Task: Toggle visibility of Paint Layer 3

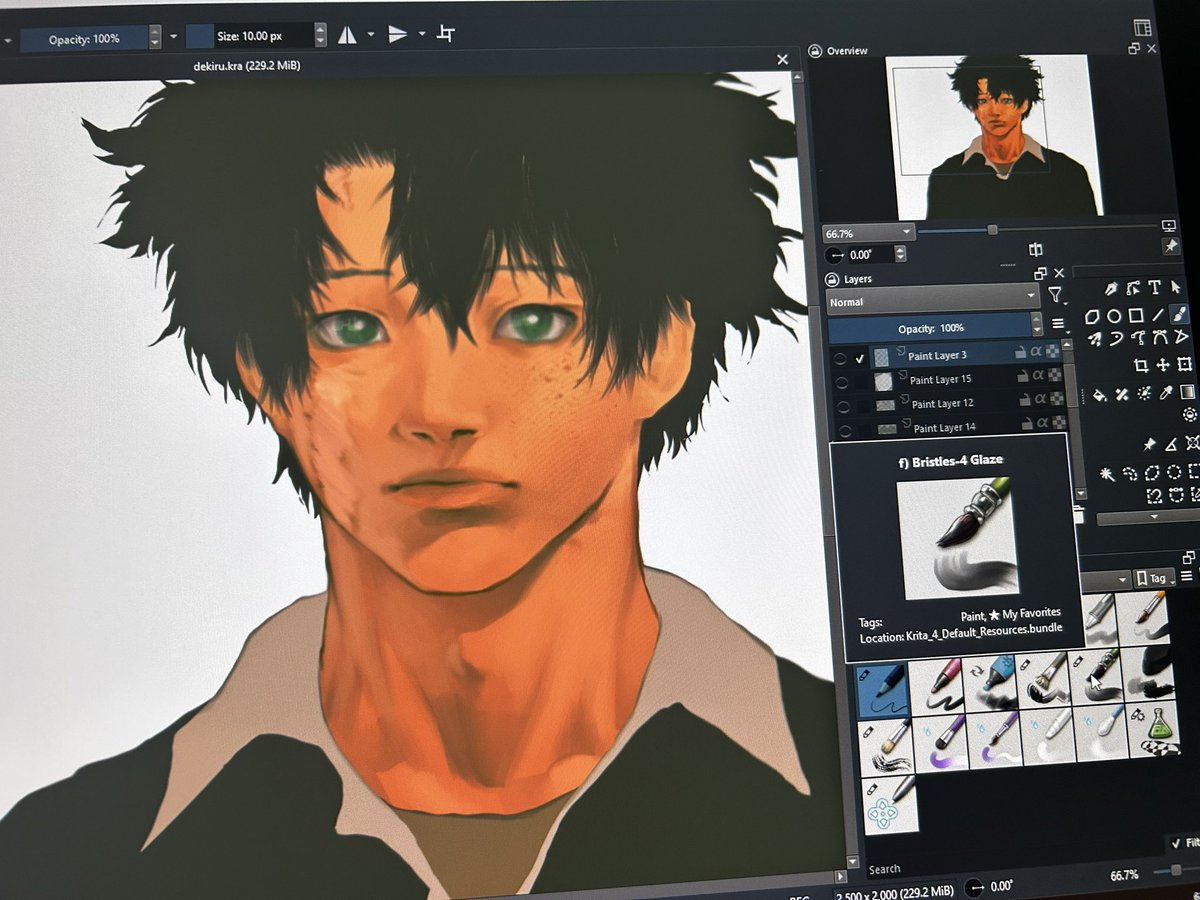Action: point(840,357)
